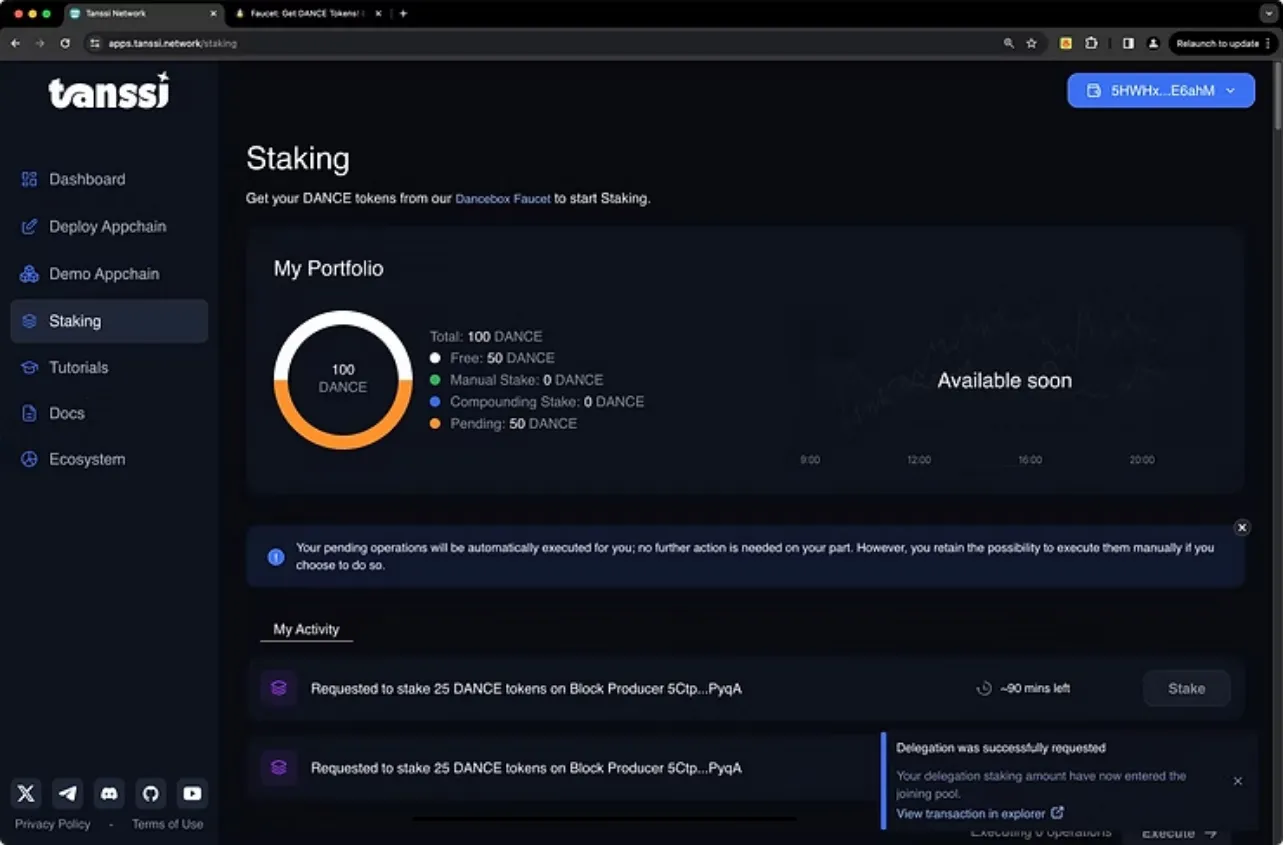Select Deploy Appchain in the sidebar
The height and width of the screenshot is (845, 1284).
pos(107,226)
